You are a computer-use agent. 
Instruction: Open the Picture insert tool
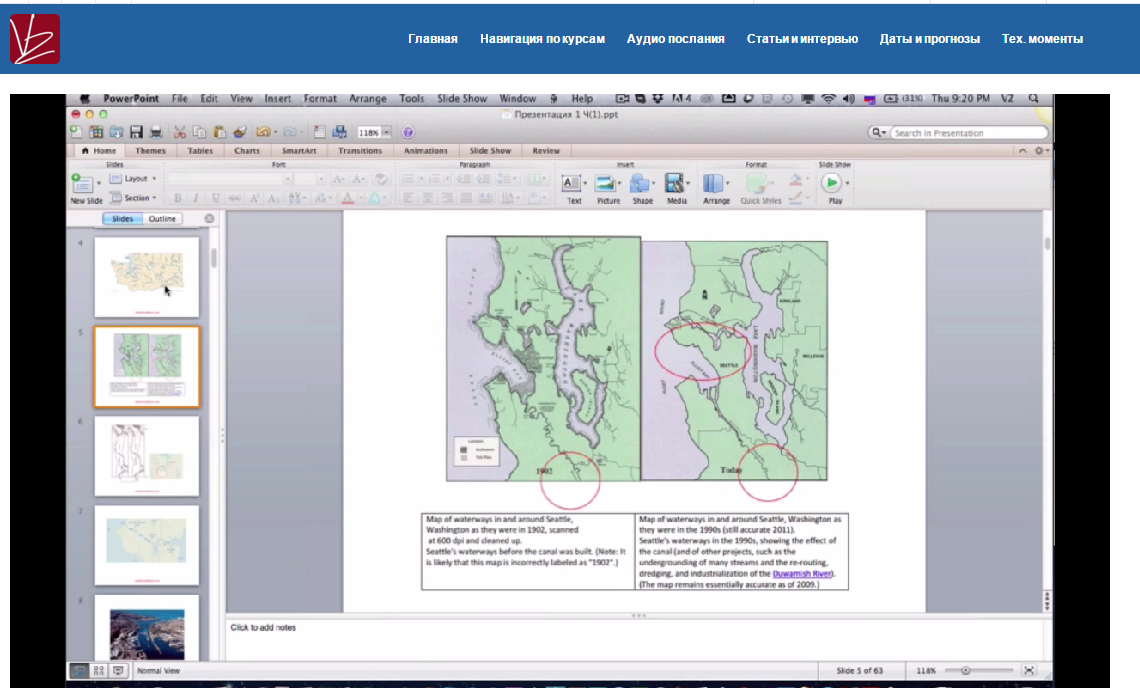[606, 183]
